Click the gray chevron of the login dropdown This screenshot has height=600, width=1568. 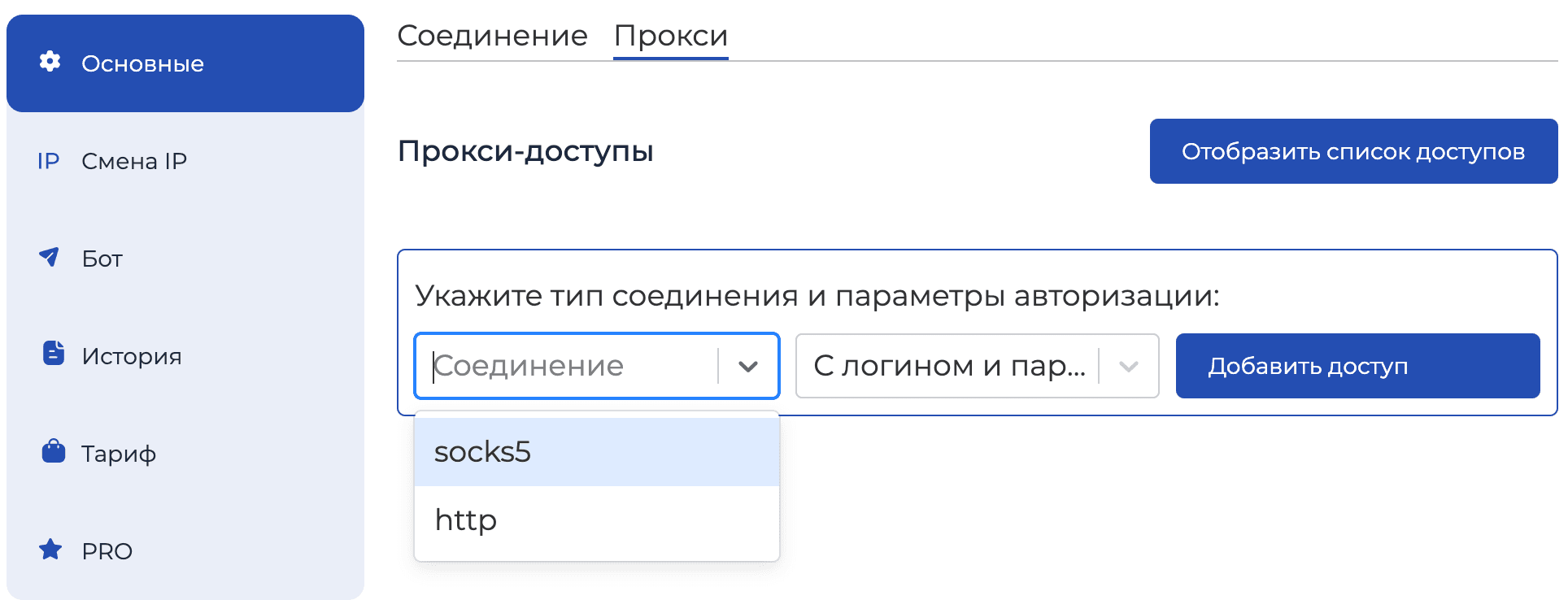click(x=1127, y=366)
